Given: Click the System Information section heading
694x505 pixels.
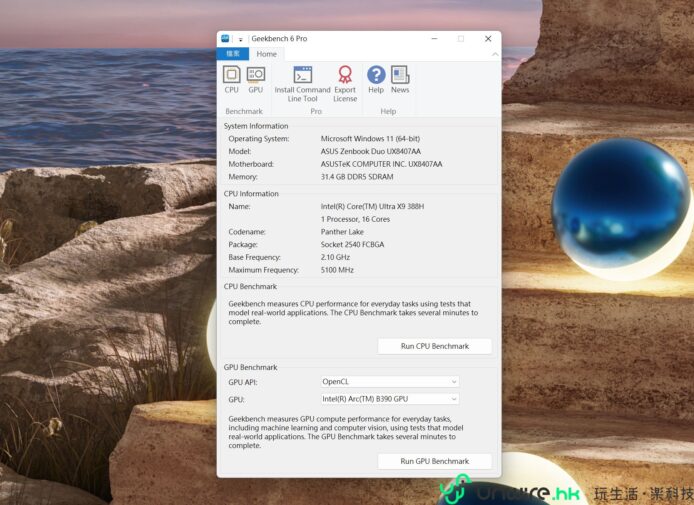Looking at the screenshot, I should (x=256, y=126).
